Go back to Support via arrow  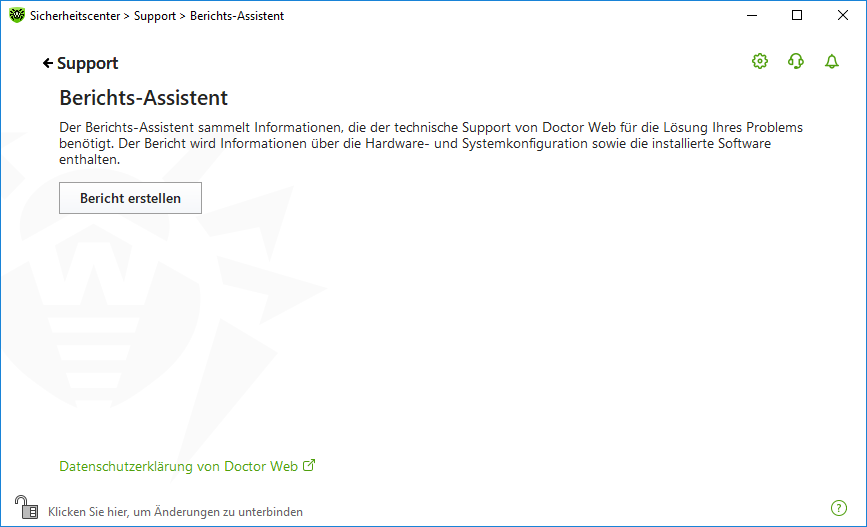[x=48, y=64]
